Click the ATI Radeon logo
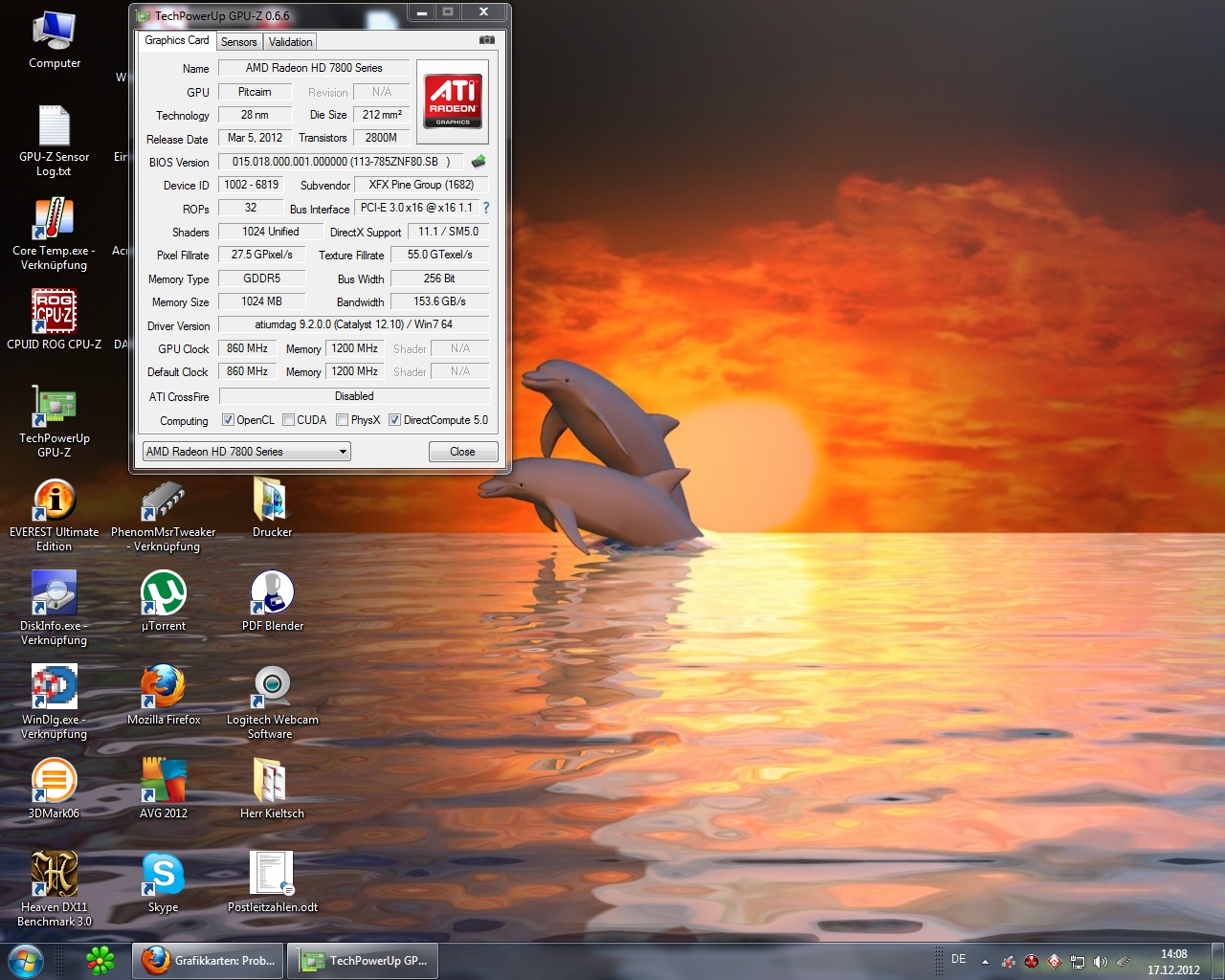Viewport: 1225px width, 980px height. click(x=453, y=101)
